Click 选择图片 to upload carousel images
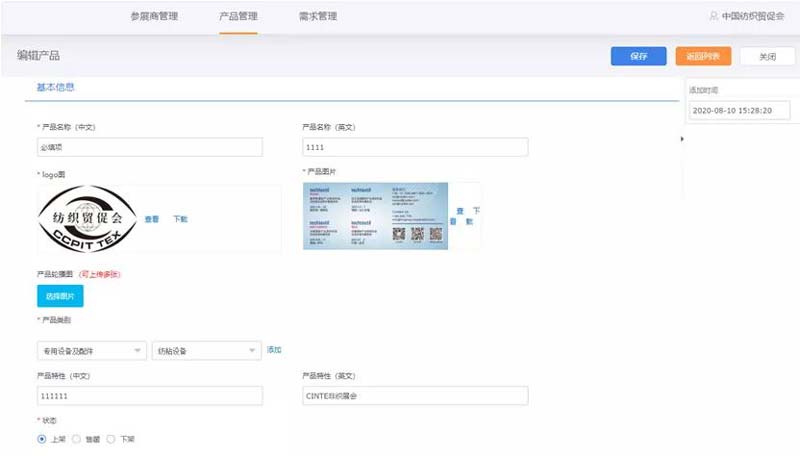This screenshot has height=456, width=800. (60, 296)
